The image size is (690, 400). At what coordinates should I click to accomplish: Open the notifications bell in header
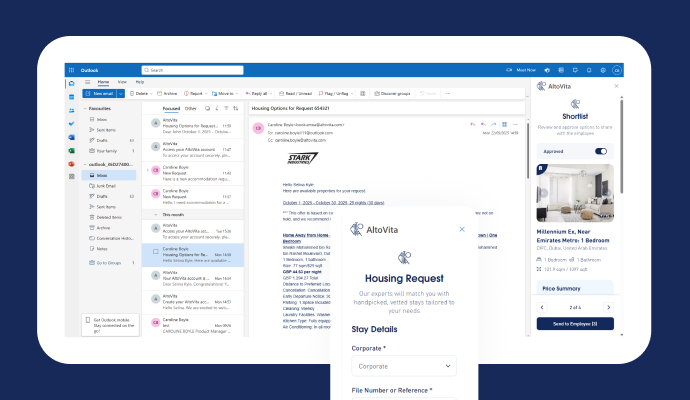coord(589,70)
